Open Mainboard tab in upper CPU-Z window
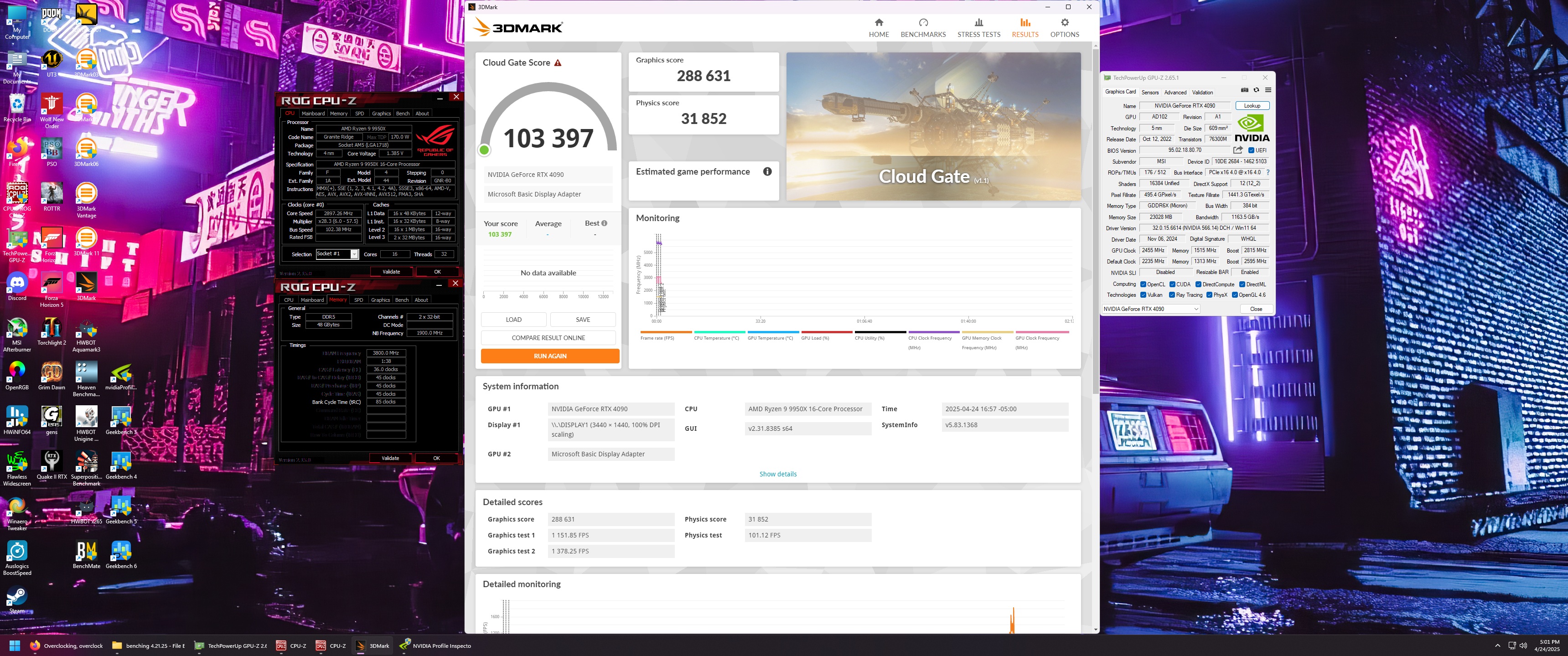 tap(313, 113)
